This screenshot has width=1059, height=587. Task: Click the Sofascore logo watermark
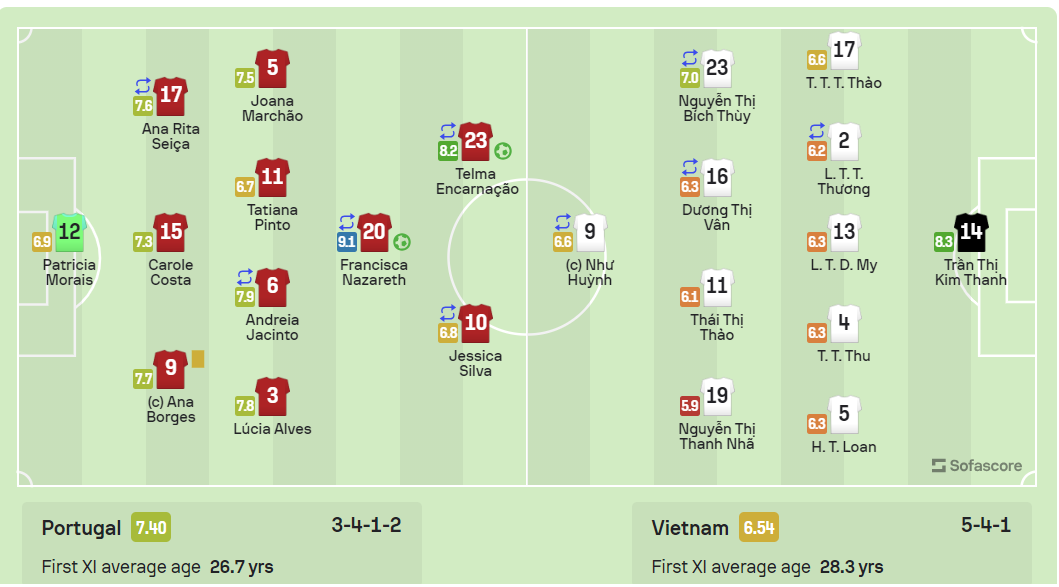pyautogui.click(x=976, y=466)
